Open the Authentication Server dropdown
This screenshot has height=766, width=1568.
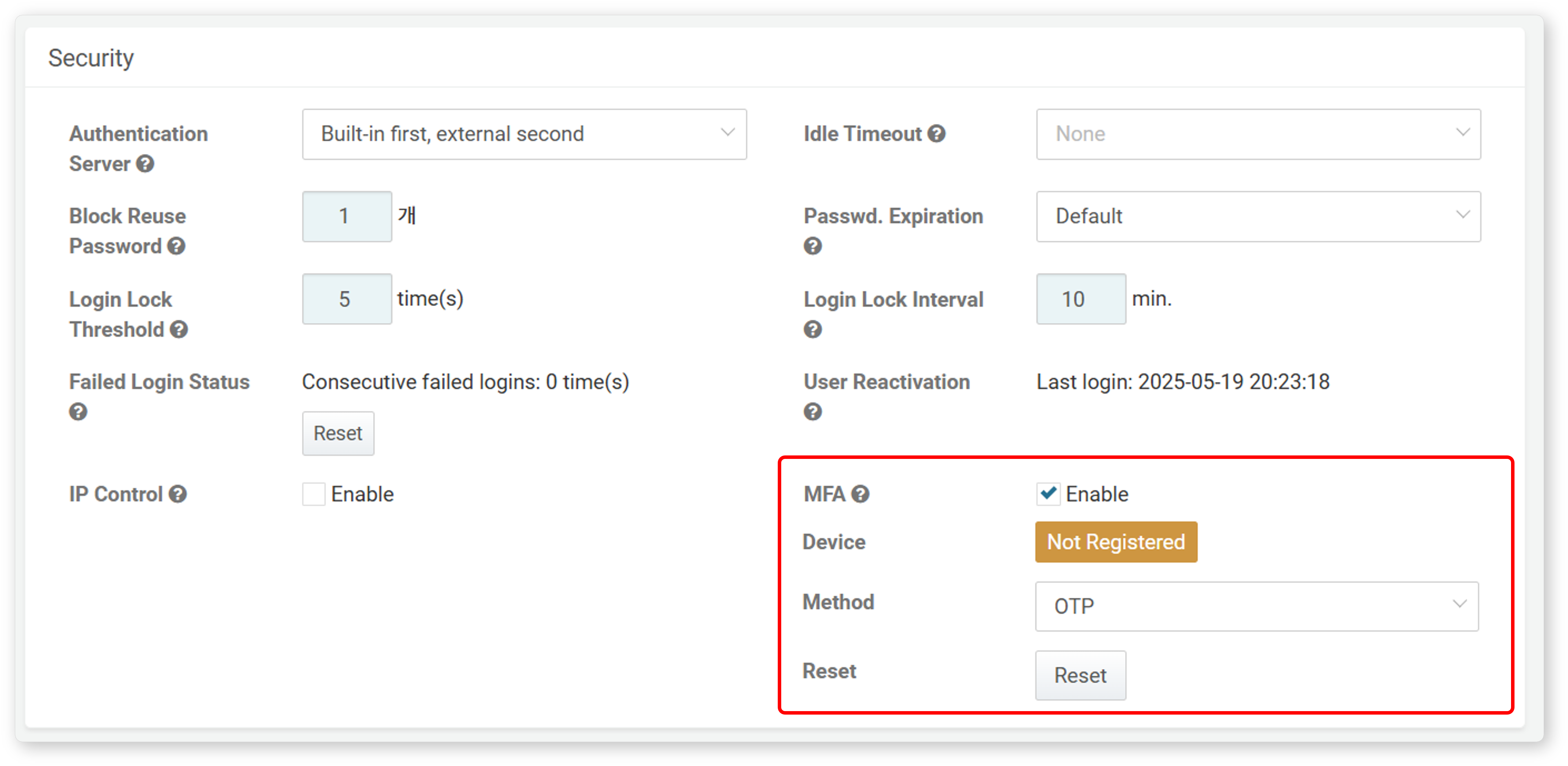524,134
